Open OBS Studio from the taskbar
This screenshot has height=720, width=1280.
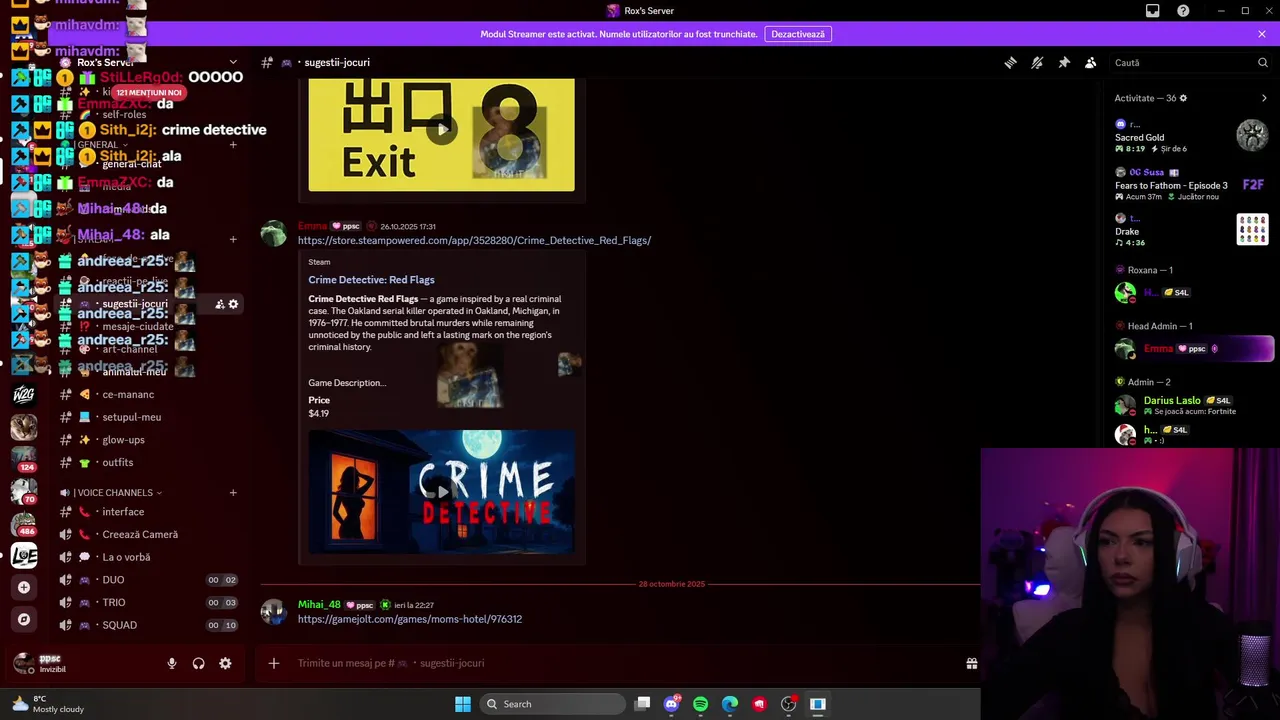(x=788, y=704)
